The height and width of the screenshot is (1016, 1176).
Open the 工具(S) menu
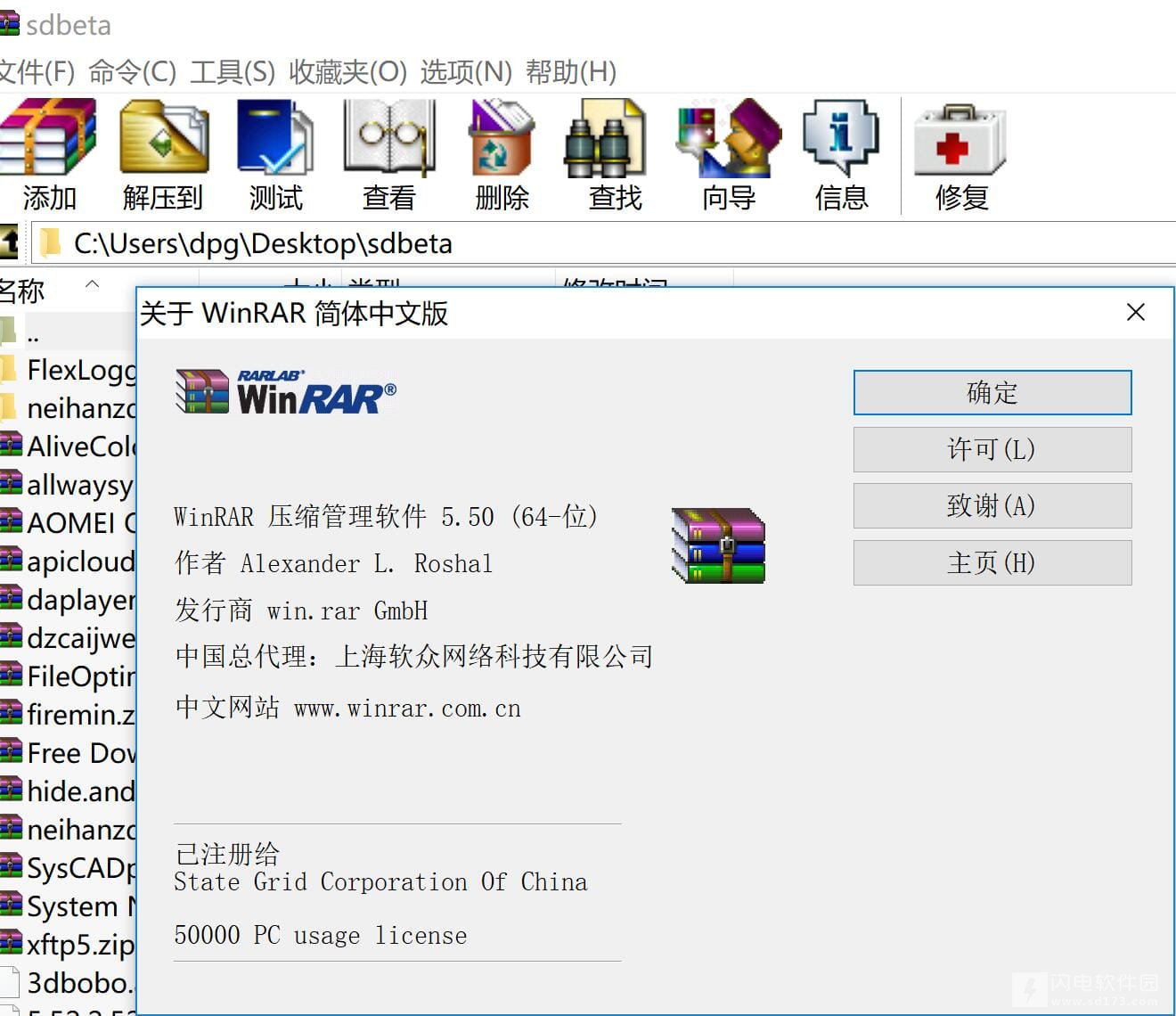(x=233, y=71)
